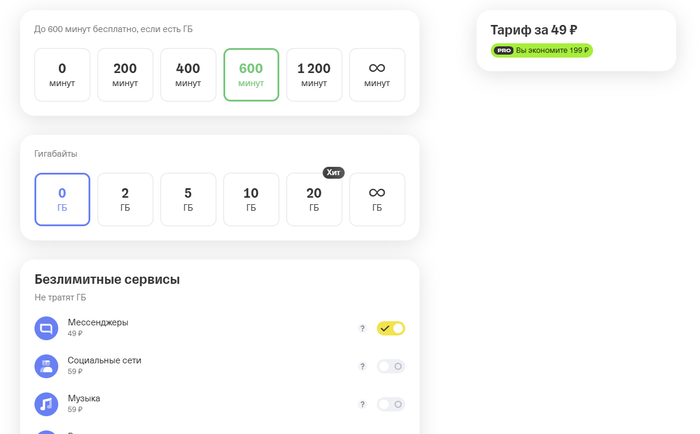Select unlimited минут option
The image size is (700, 434).
pyautogui.click(x=377, y=75)
